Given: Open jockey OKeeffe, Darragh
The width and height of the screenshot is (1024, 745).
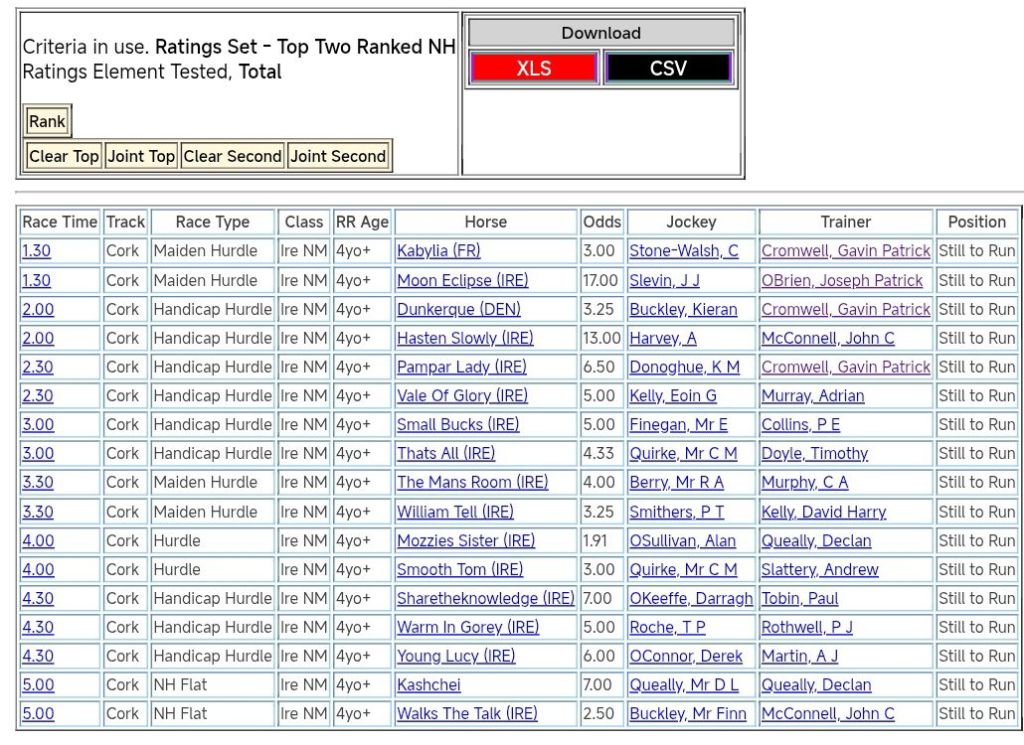Looking at the screenshot, I should pos(690,599).
